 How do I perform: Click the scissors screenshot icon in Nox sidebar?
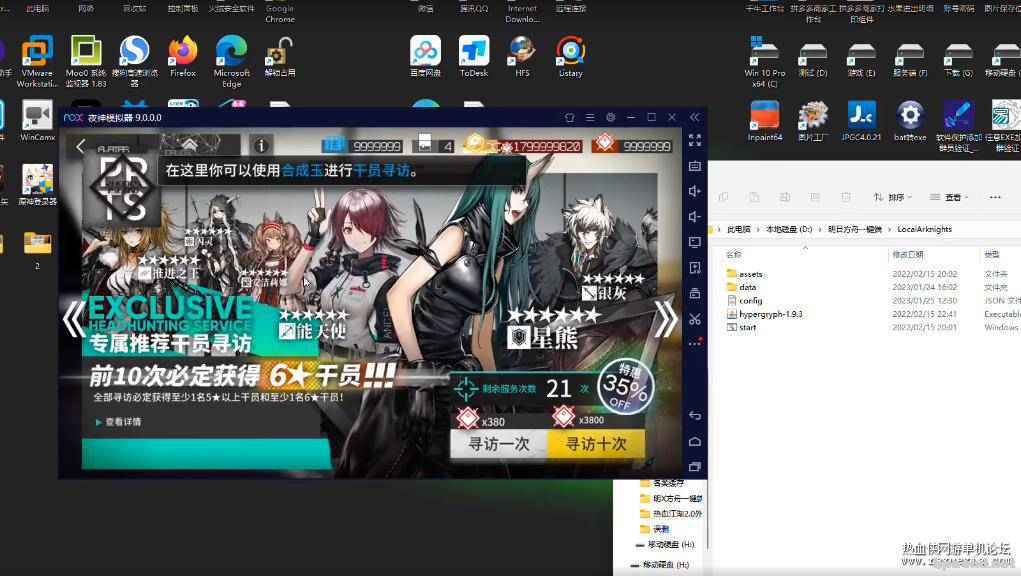click(695, 318)
